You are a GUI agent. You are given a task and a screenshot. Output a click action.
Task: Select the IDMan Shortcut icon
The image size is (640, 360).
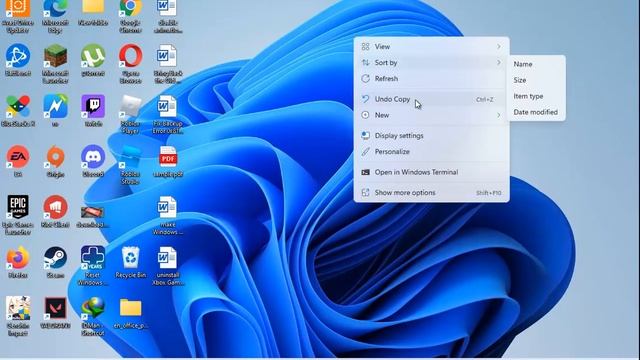pos(93,316)
